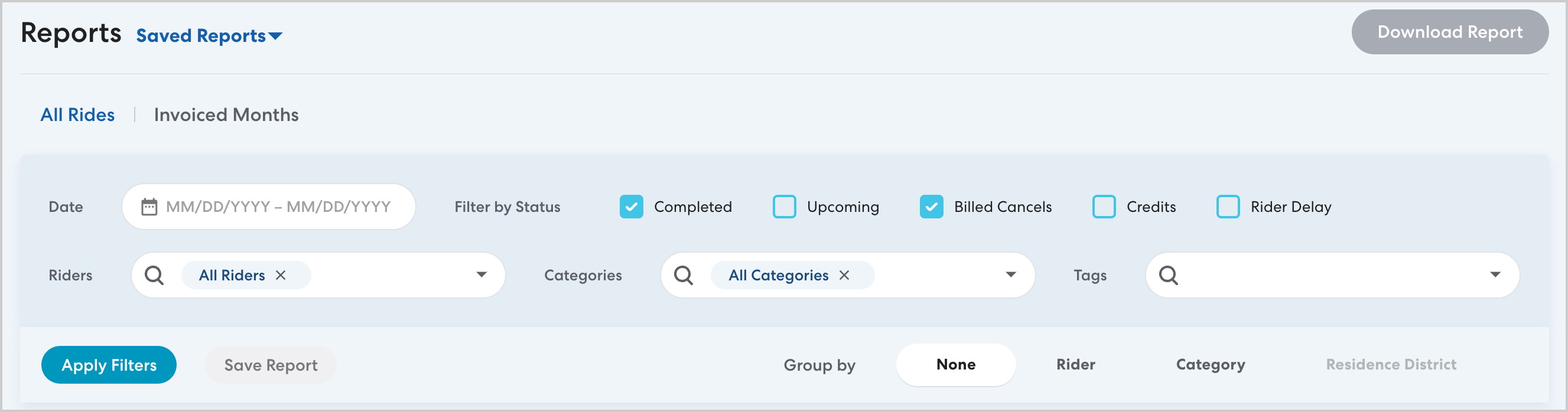1568x412 pixels.
Task: Expand the Riders dropdown arrow
Action: coord(482,274)
